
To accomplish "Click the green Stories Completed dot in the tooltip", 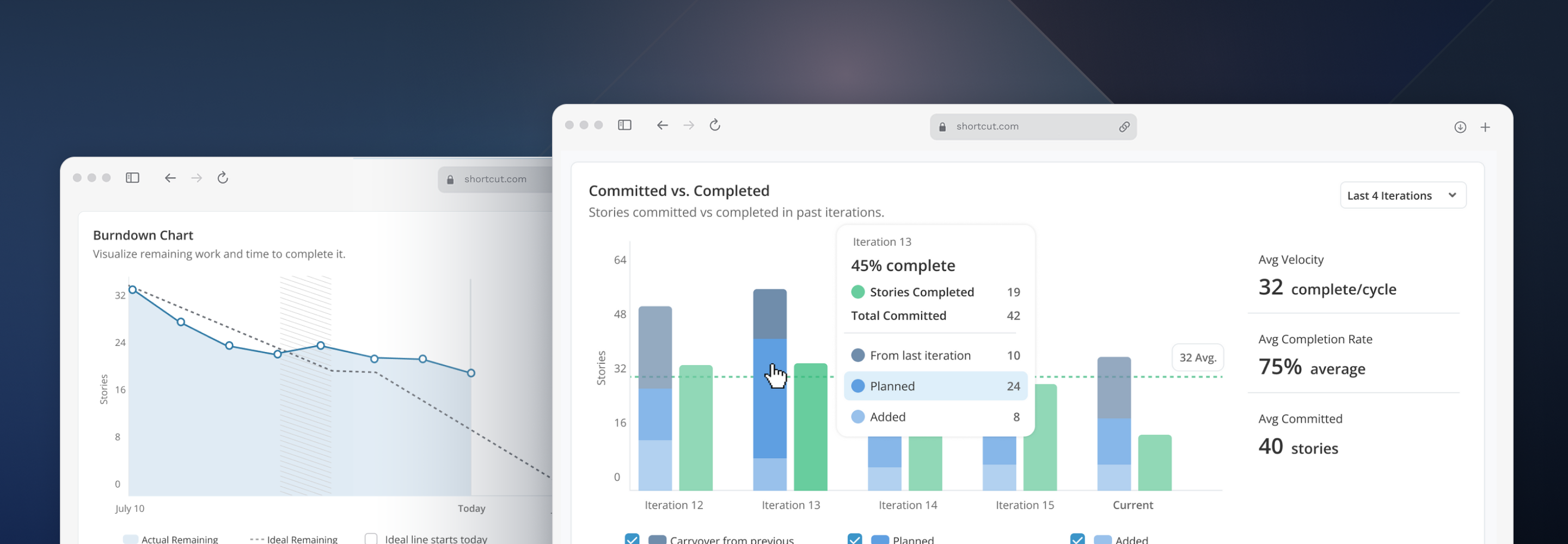I will point(857,292).
